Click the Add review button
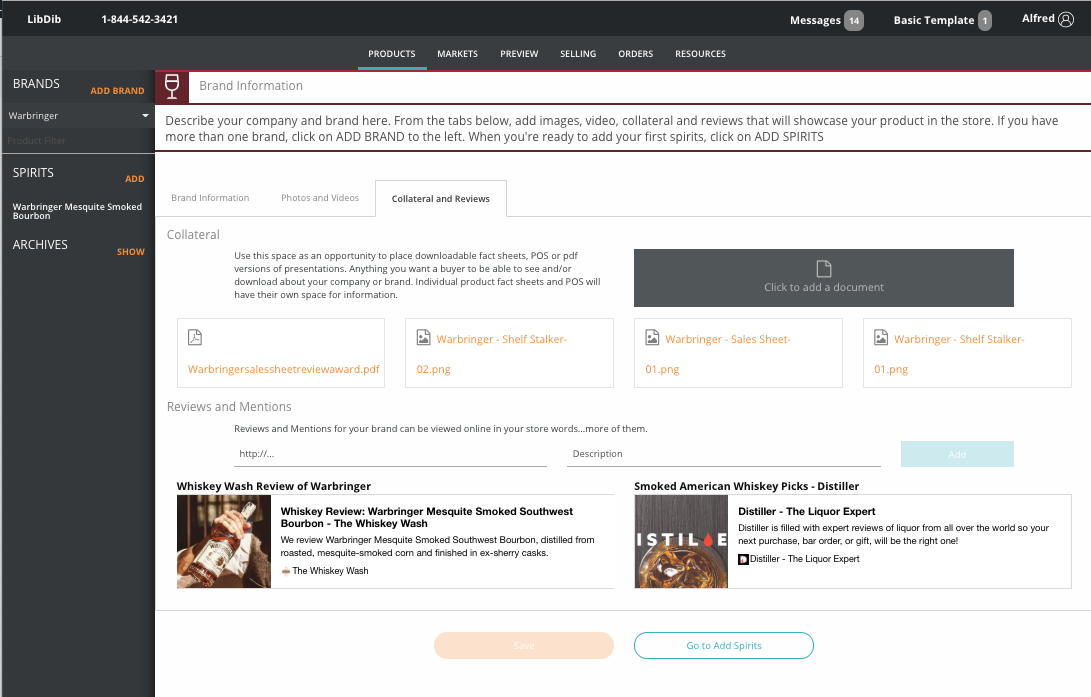Viewport: 1091px width, 697px height. pos(957,454)
